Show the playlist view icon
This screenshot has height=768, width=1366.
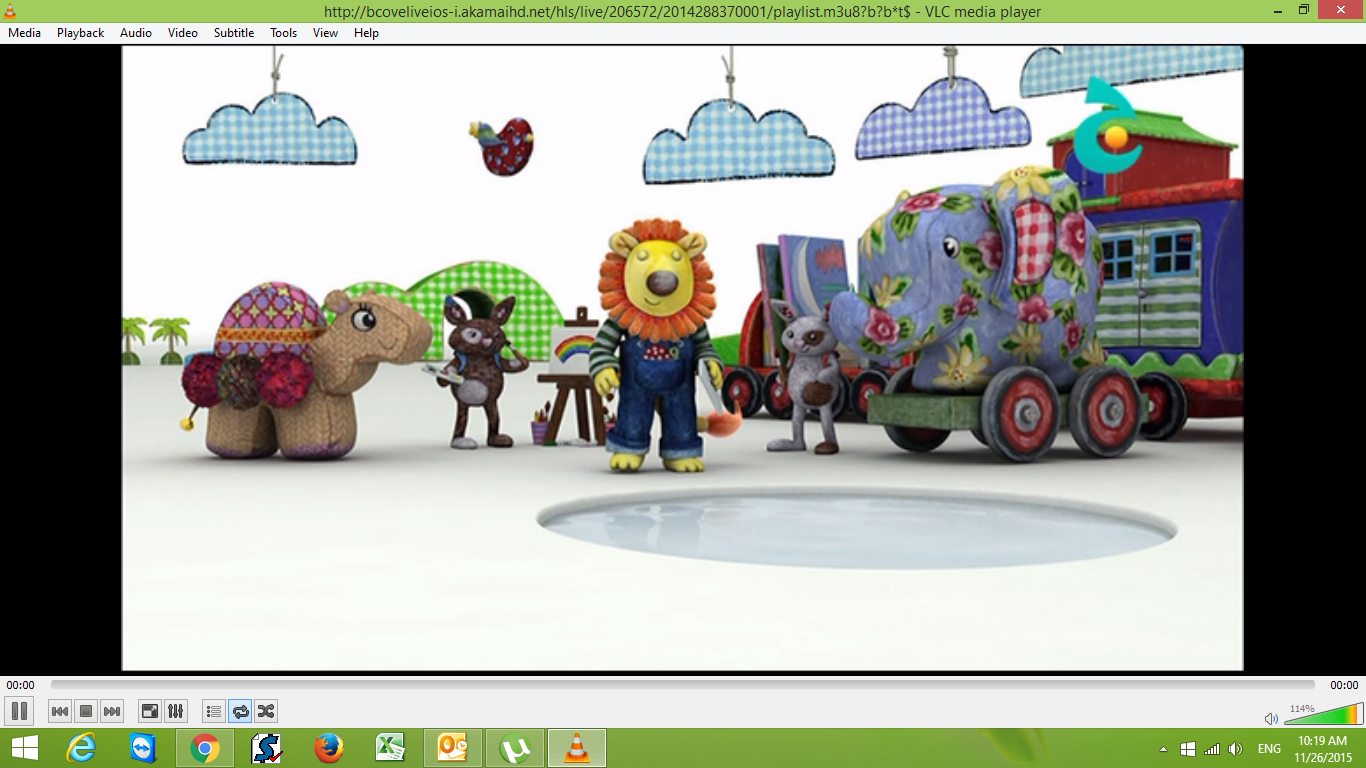pyautogui.click(x=213, y=711)
